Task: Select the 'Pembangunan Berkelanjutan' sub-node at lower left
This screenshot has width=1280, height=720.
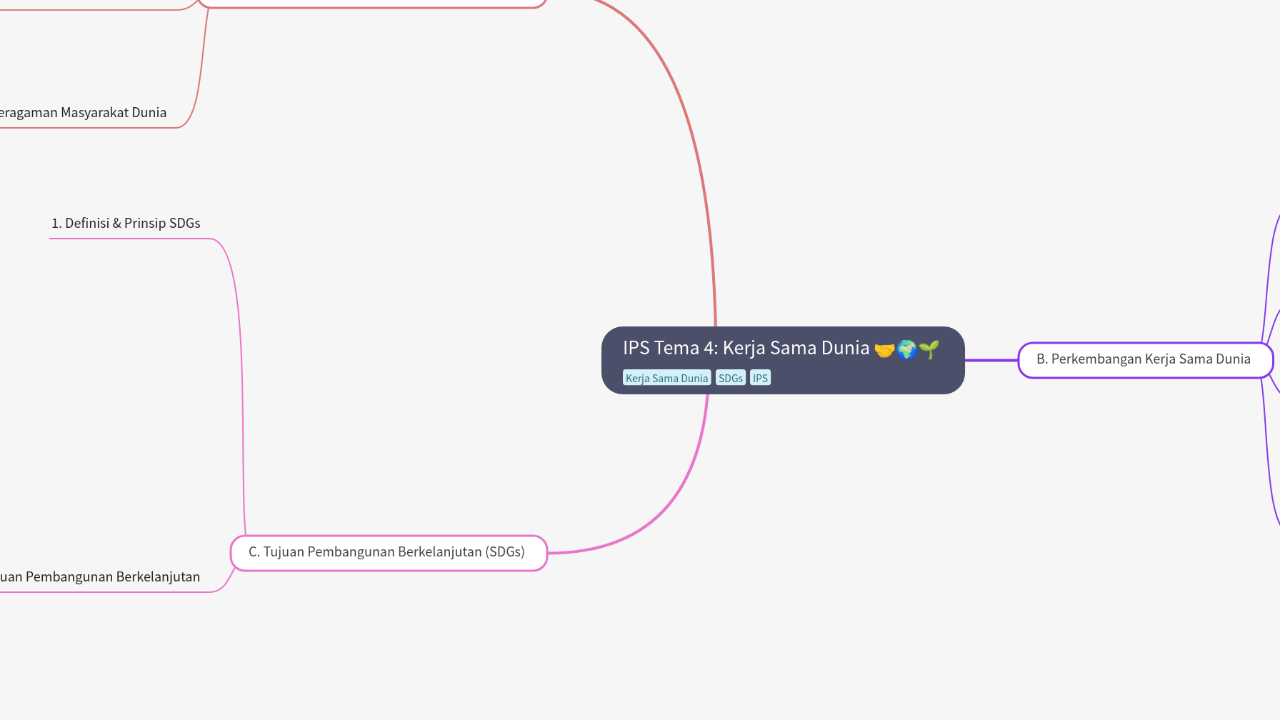Action: 100,578
